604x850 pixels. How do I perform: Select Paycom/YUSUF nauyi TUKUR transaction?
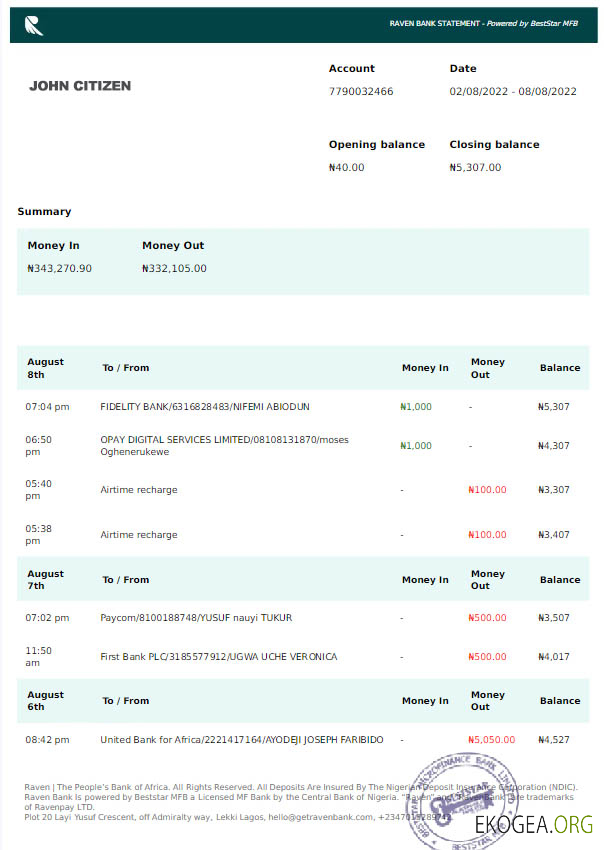196,617
